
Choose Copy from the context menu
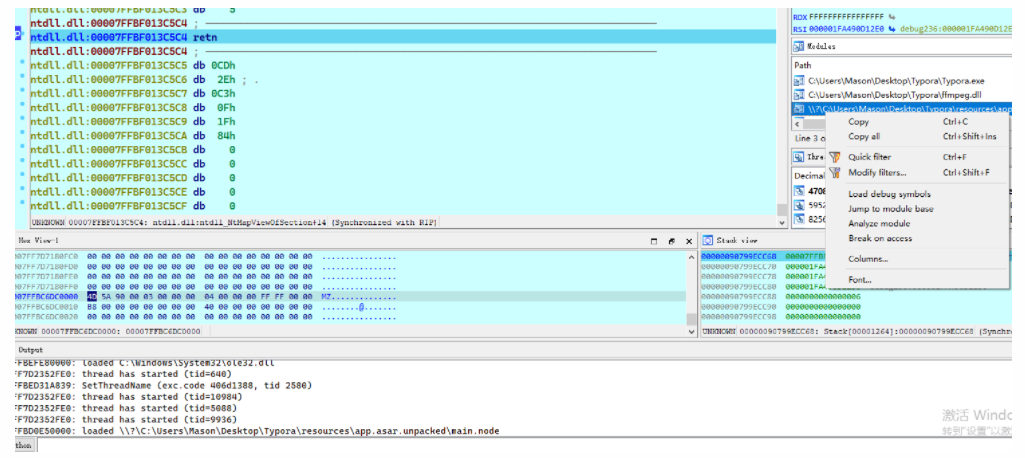858,122
